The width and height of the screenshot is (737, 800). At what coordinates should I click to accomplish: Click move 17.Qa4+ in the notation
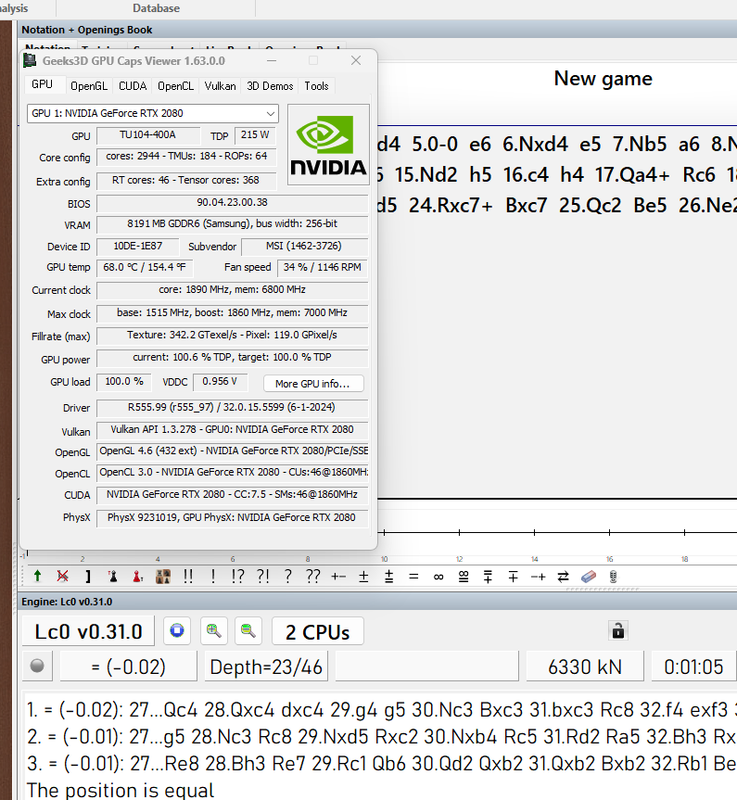point(632,174)
